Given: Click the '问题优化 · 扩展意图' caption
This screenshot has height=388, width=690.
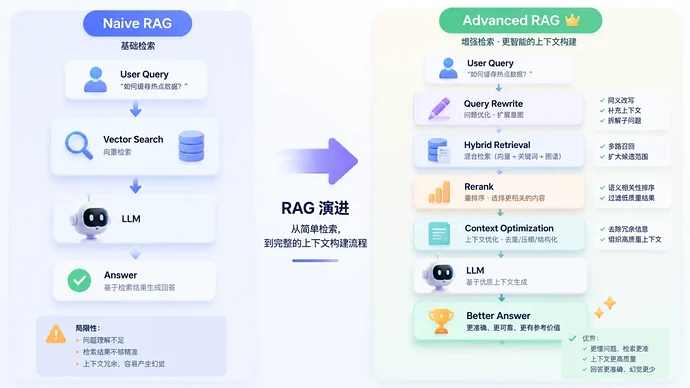Looking at the screenshot, I should tap(494, 115).
